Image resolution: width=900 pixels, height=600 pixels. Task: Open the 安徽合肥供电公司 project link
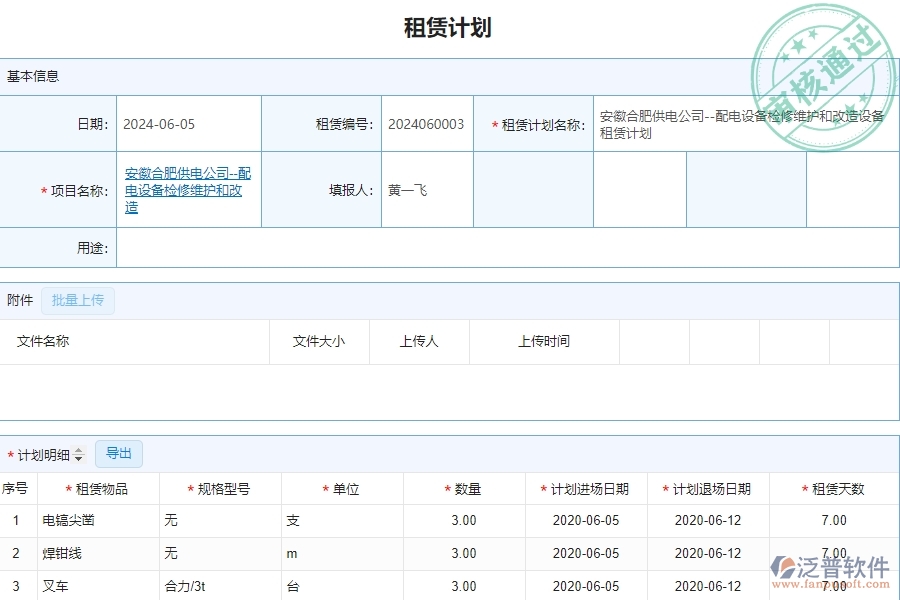[186, 189]
